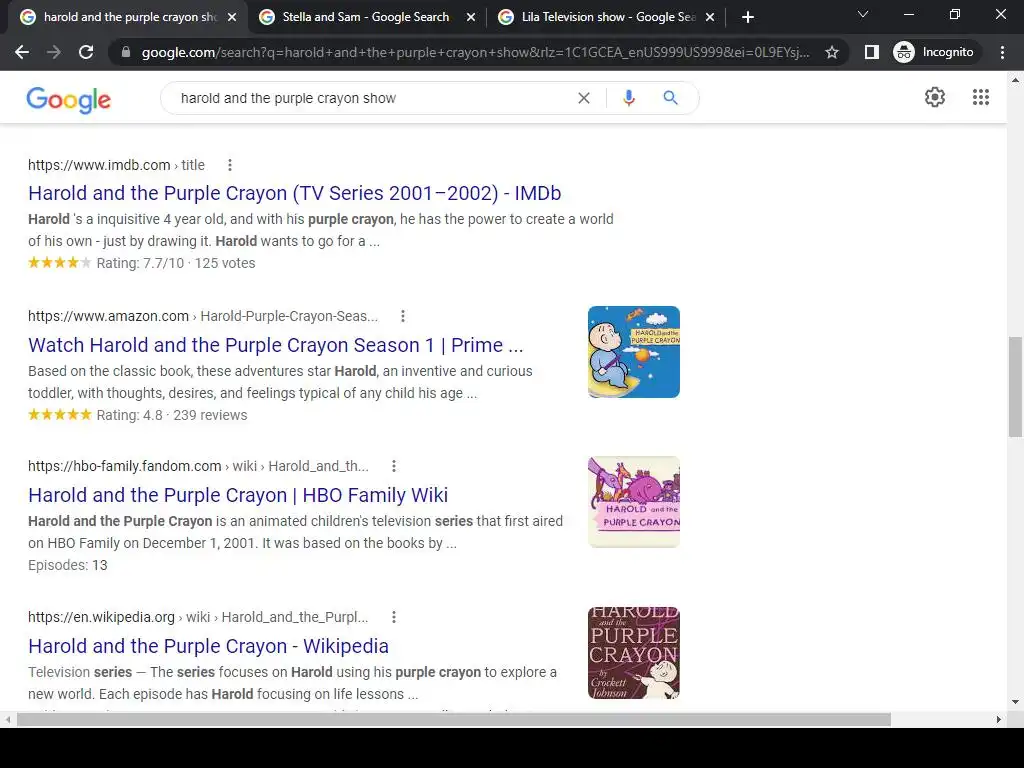
Task: Focus the Google search input field
Action: 372,98
